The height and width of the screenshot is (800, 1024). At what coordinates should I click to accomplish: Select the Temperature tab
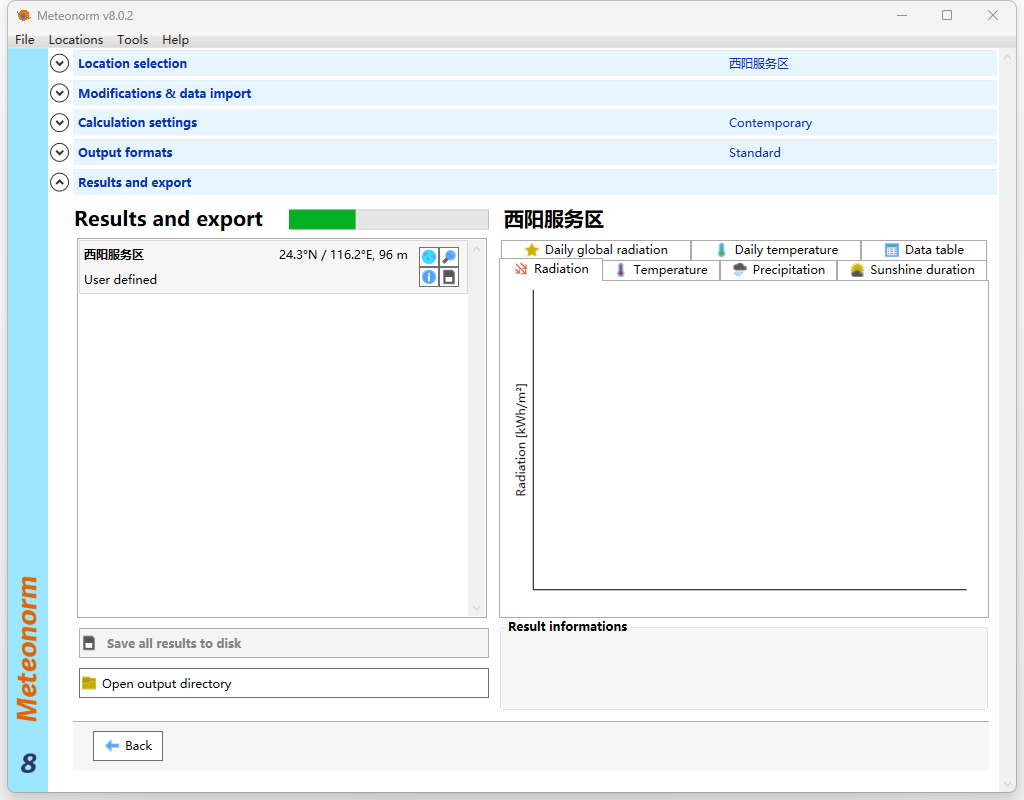[x=661, y=270]
